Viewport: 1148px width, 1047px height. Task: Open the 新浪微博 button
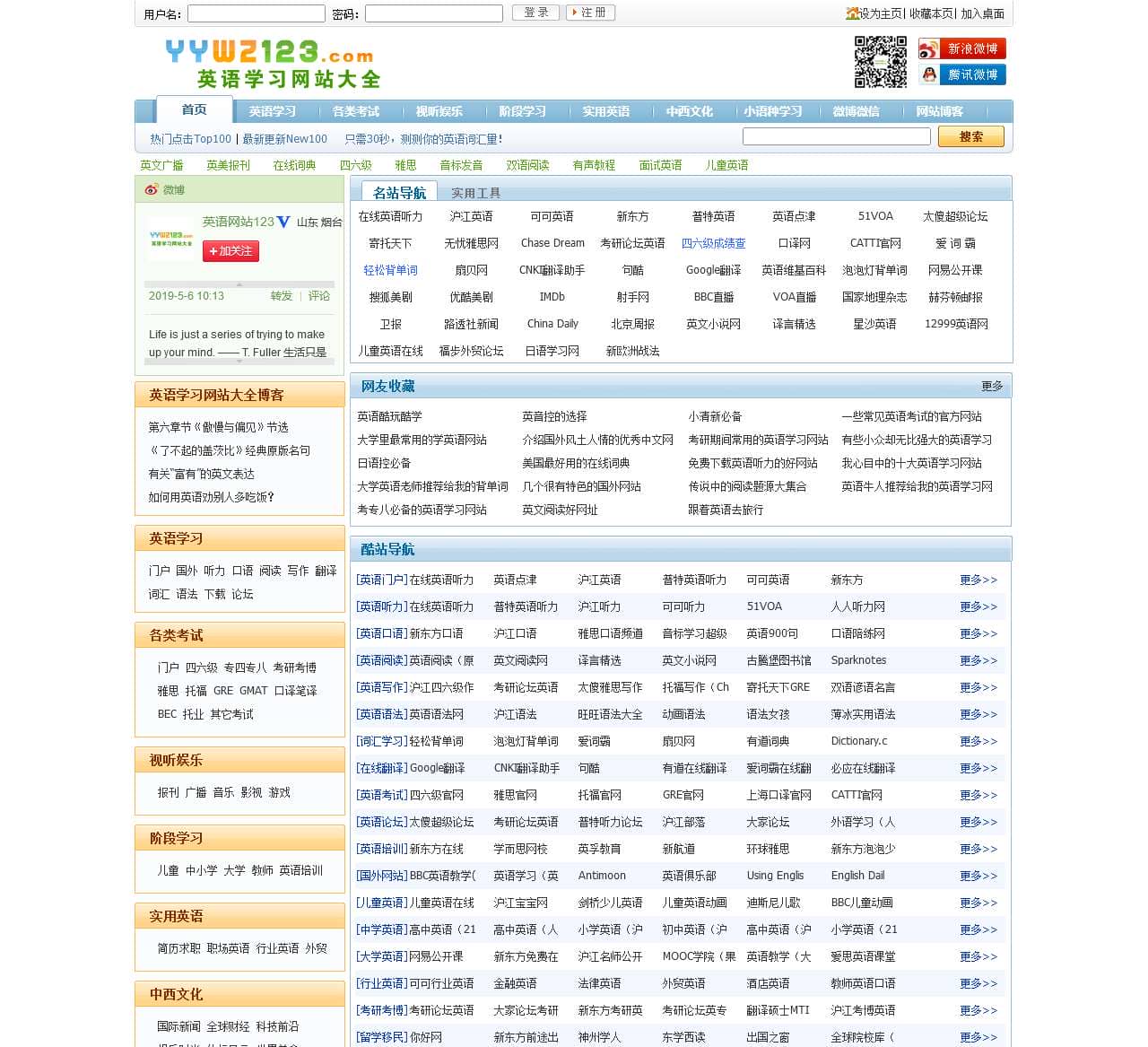(x=961, y=48)
